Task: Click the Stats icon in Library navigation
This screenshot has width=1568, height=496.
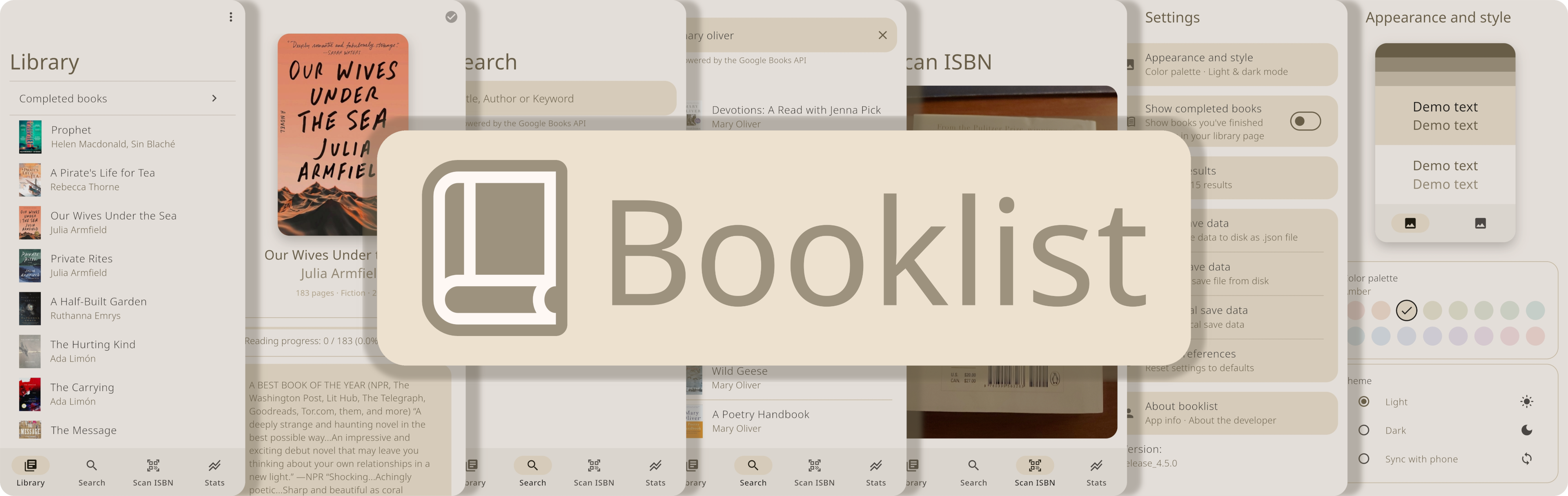Action: click(x=214, y=466)
